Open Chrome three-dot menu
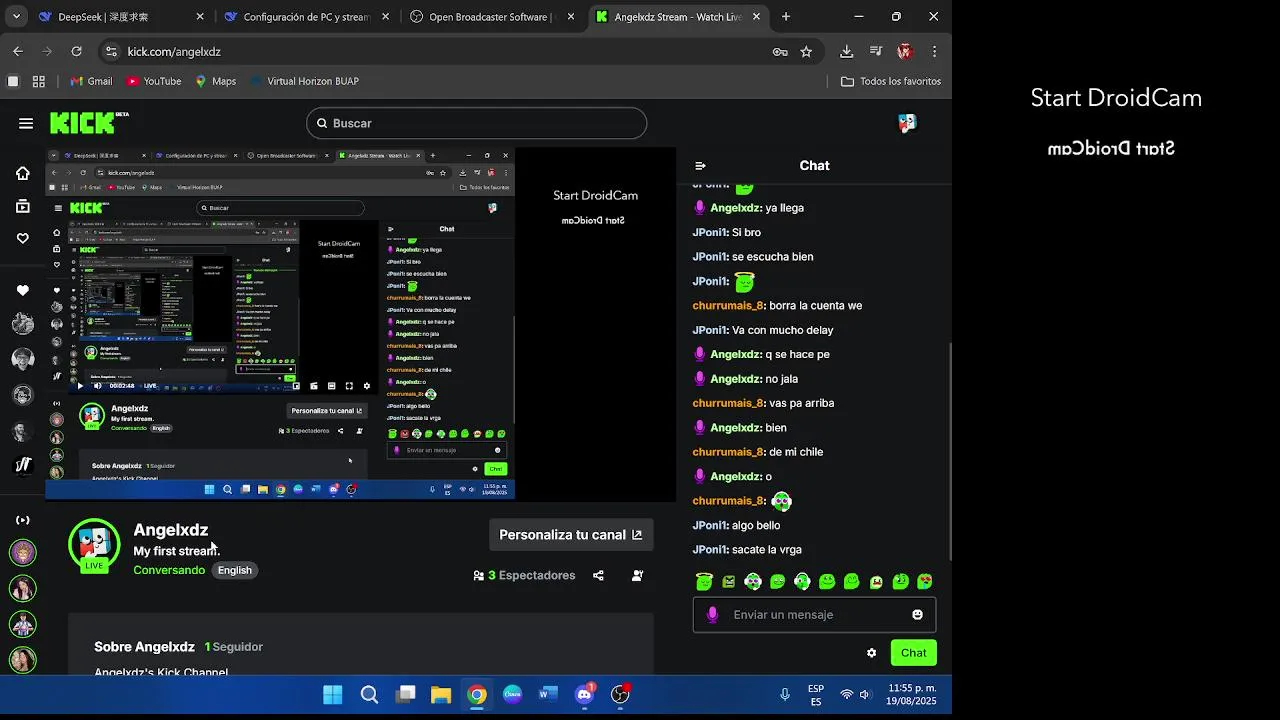The width and height of the screenshot is (1280, 720). 934,52
